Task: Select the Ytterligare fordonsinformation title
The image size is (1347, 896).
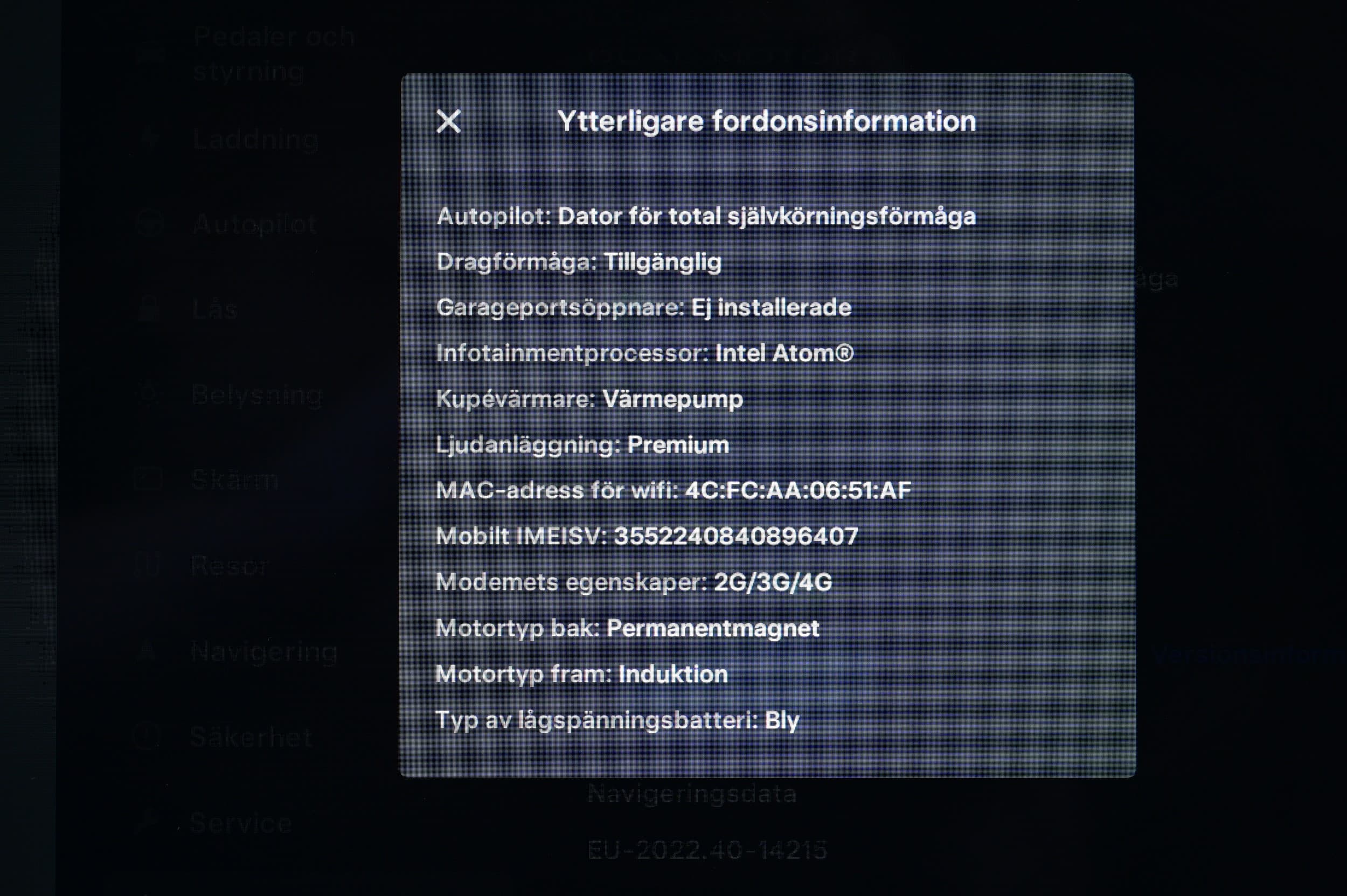Action: (x=766, y=121)
